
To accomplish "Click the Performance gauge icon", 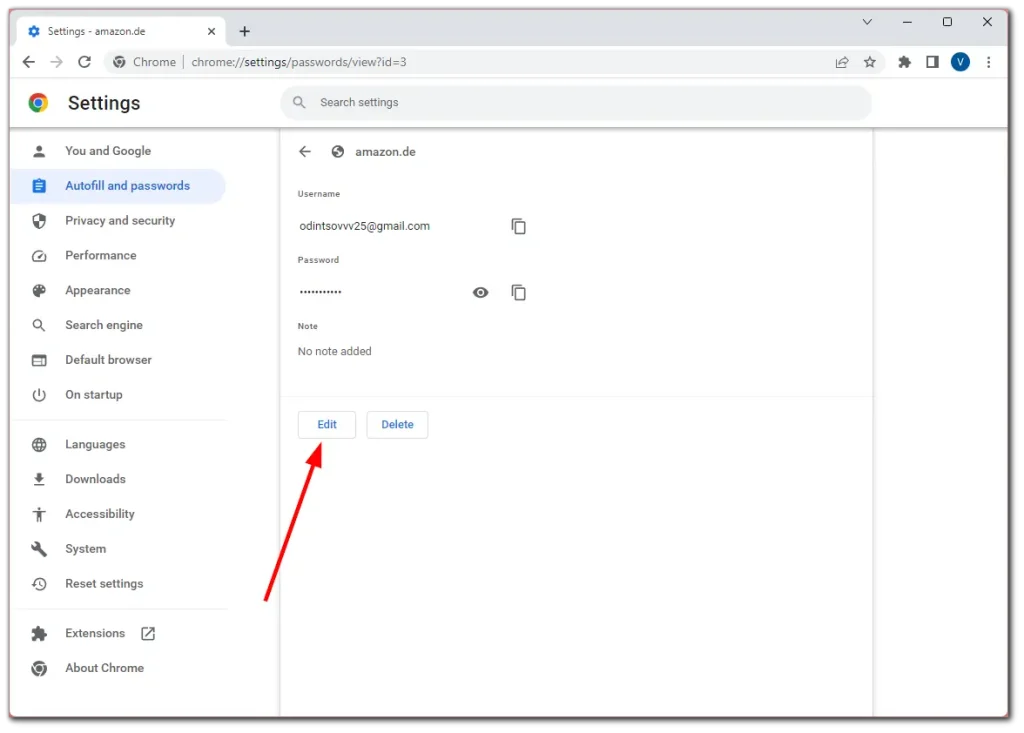I will 39,255.
